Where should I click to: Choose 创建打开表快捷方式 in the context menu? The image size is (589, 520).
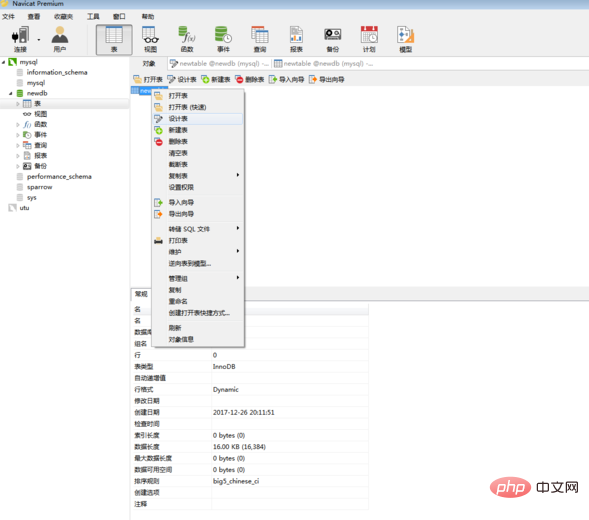point(198,313)
